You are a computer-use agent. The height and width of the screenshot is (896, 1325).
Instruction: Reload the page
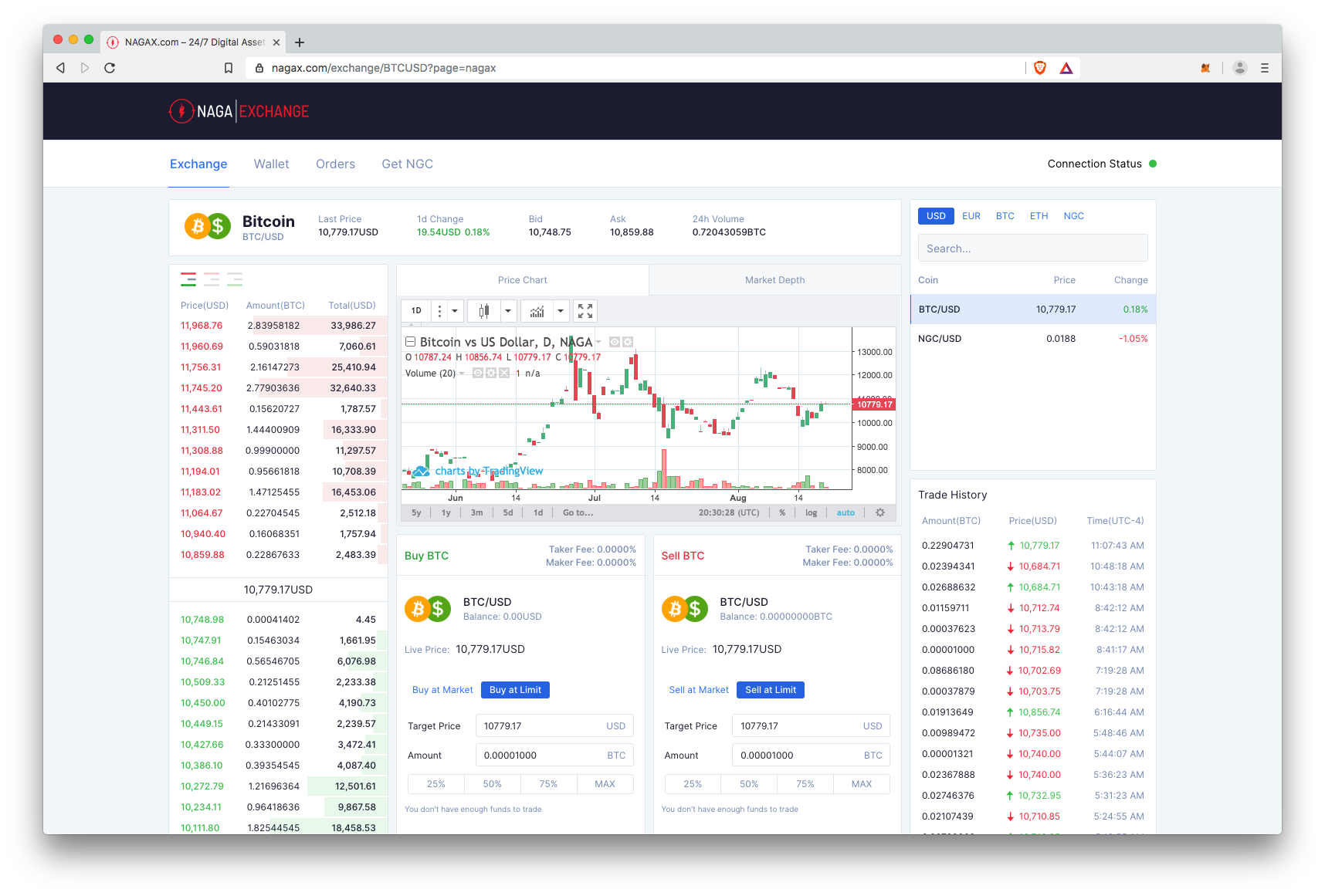(110, 68)
